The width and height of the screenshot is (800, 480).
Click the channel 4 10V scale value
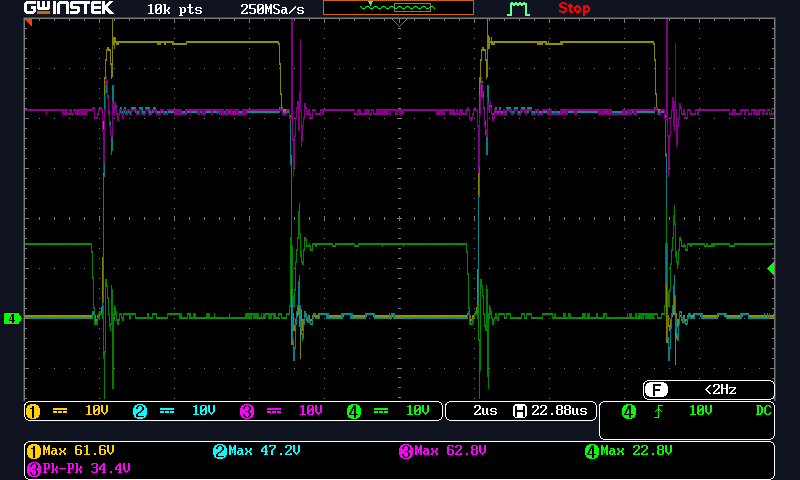click(418, 411)
